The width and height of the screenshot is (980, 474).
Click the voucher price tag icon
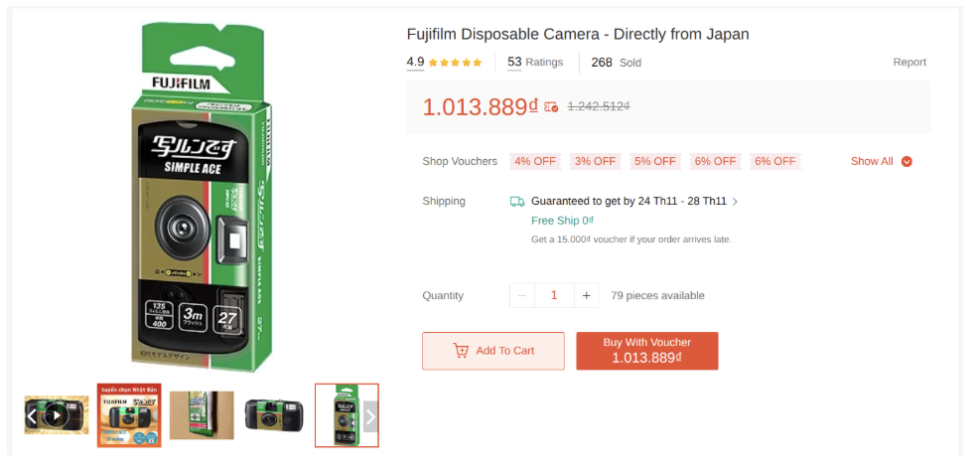(551, 107)
